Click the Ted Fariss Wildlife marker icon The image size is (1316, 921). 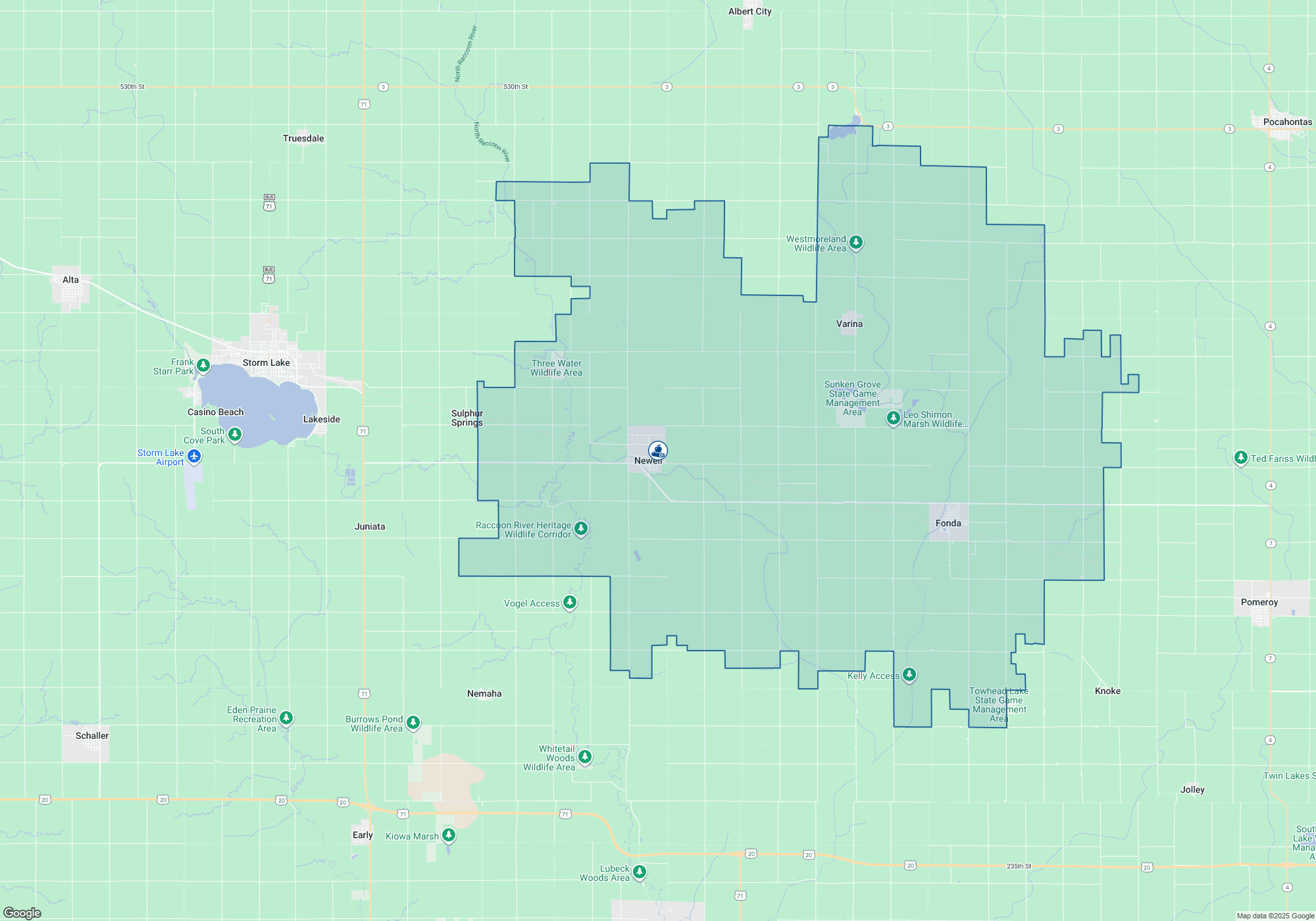1240,457
